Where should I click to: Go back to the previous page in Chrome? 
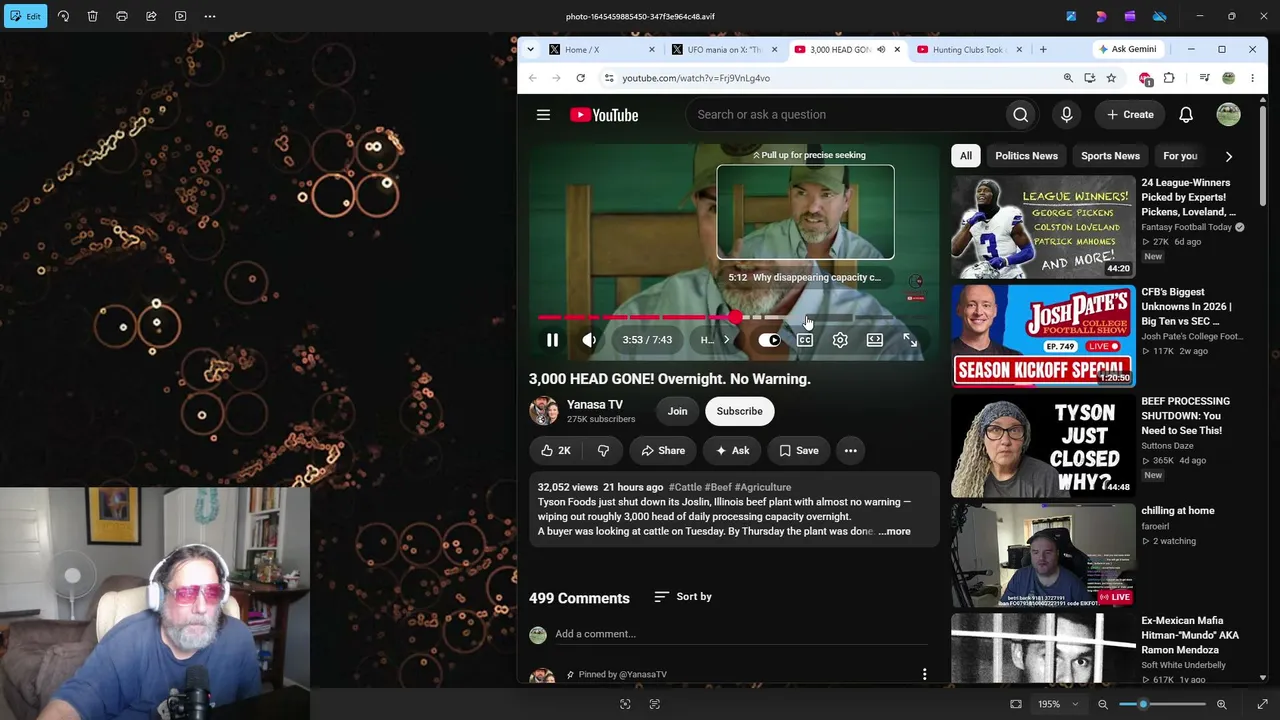[x=532, y=78]
